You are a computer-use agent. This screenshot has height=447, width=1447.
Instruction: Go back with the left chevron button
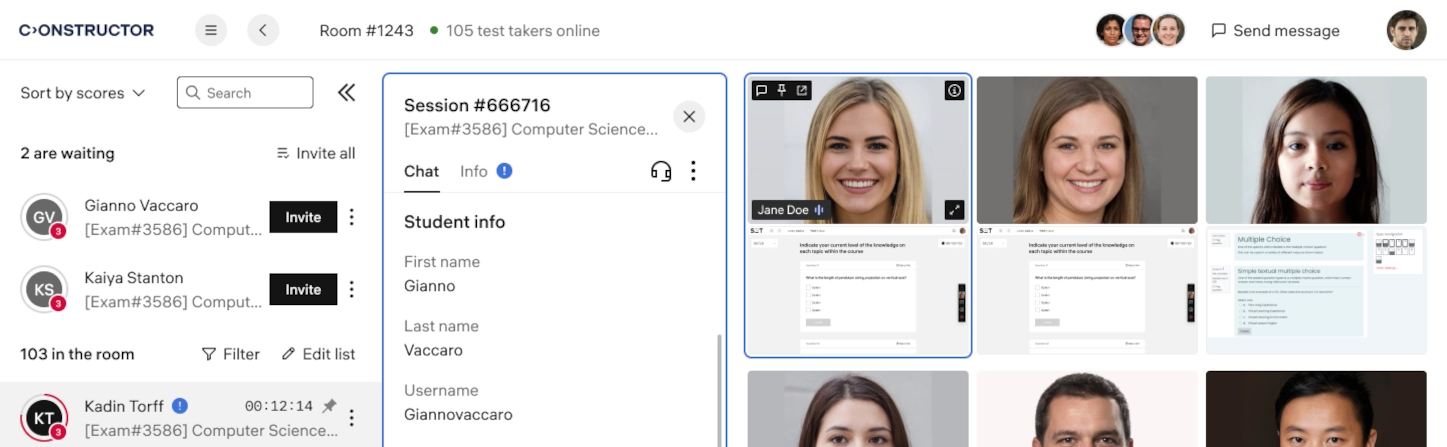(x=263, y=30)
